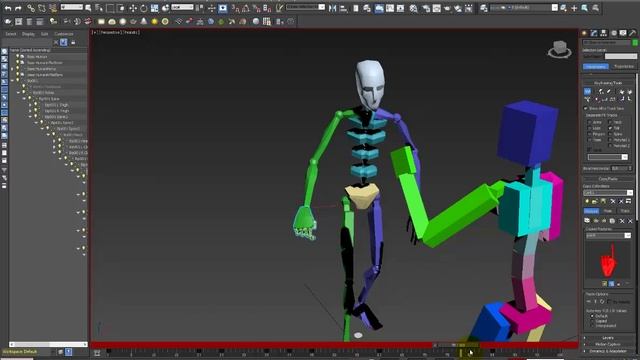
Task: Enable the Fingers checkbox in Separate FK Tracks
Action: pos(590,134)
